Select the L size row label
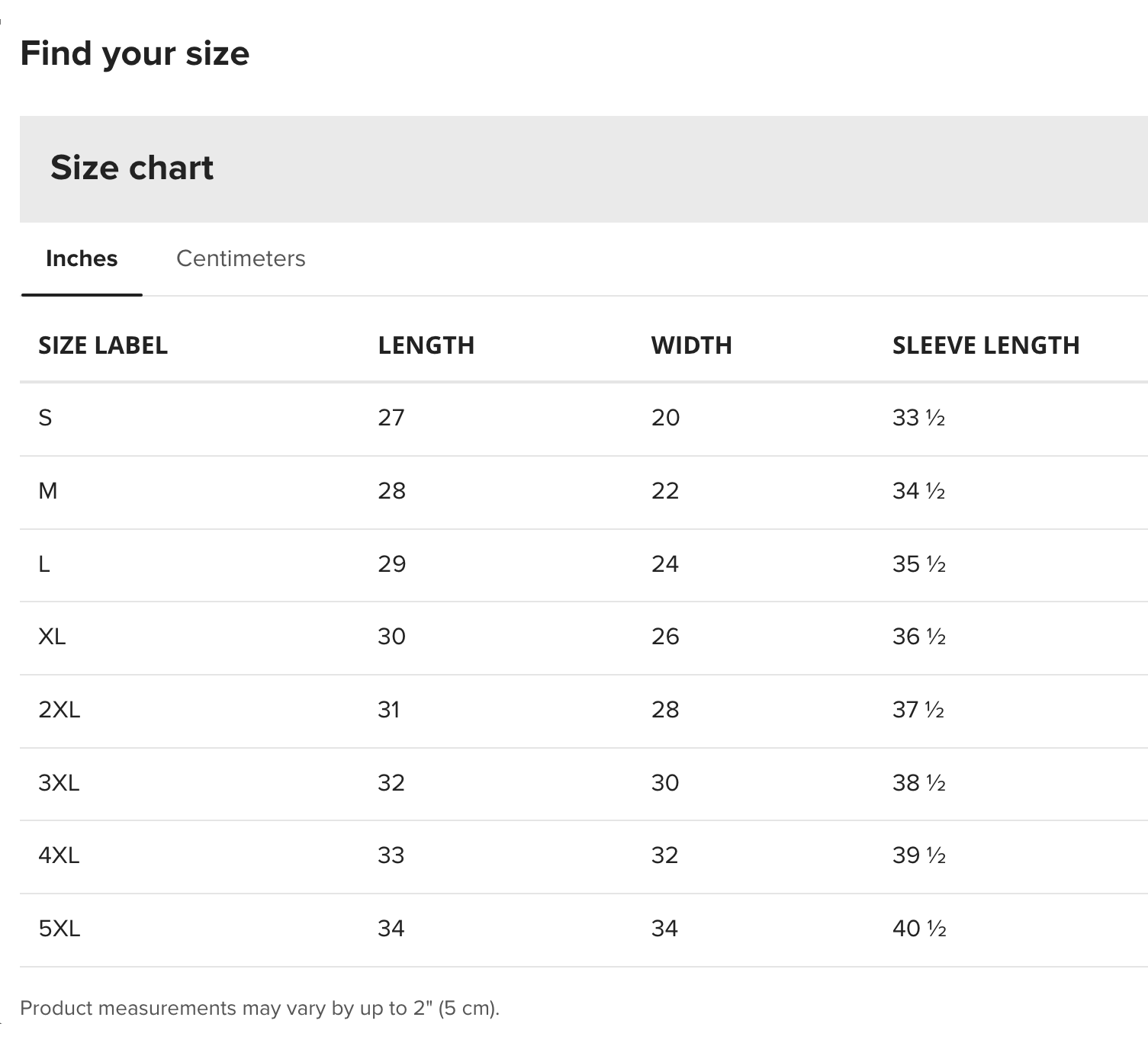This screenshot has height=1043, width=1148. tap(44, 564)
